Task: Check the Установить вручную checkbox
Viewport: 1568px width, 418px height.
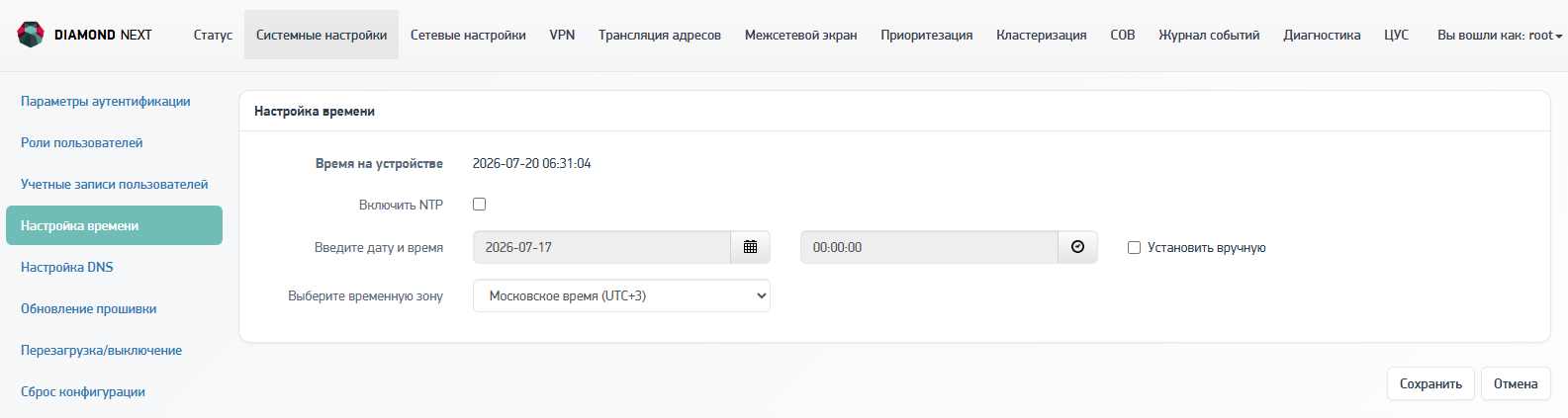Action: 1134,248
